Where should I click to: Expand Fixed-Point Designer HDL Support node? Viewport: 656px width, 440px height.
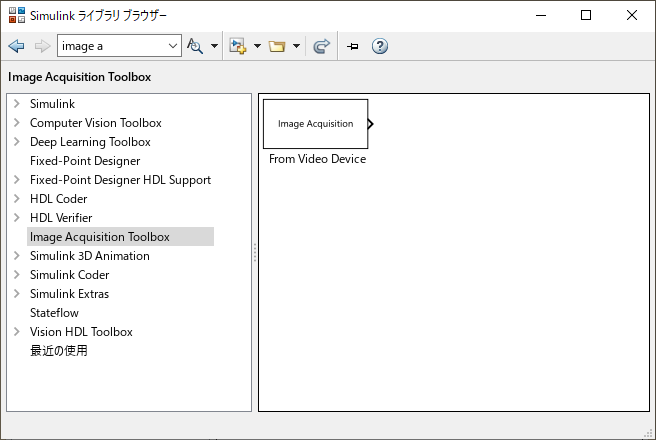17,179
